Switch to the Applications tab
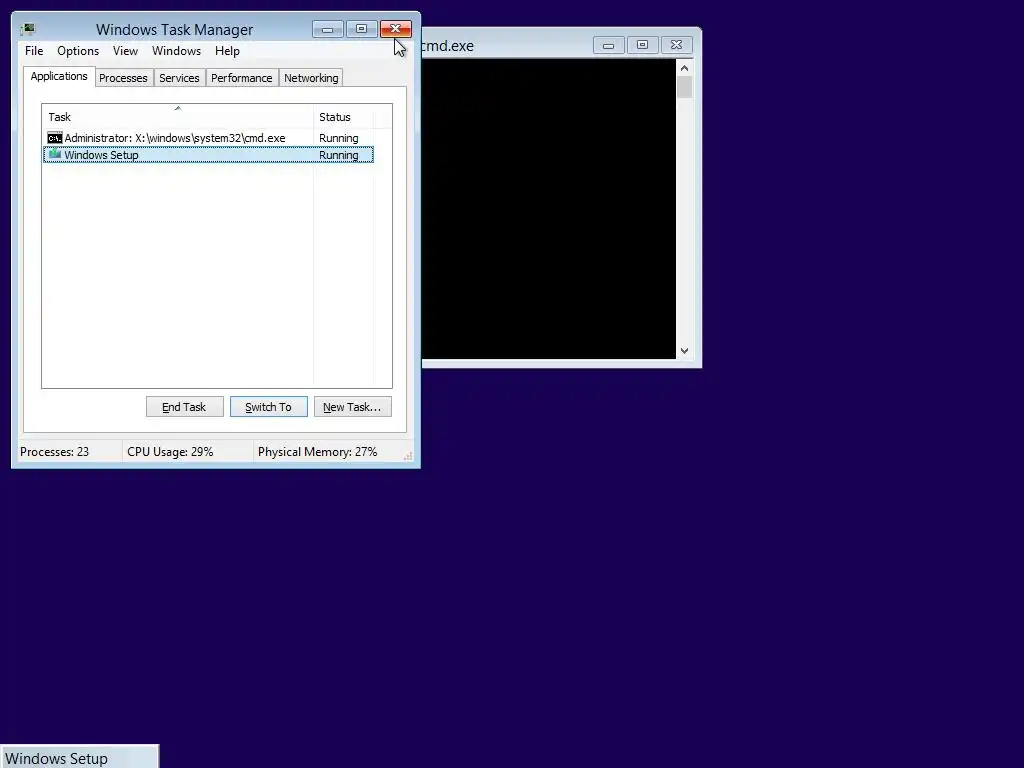 [x=59, y=76]
